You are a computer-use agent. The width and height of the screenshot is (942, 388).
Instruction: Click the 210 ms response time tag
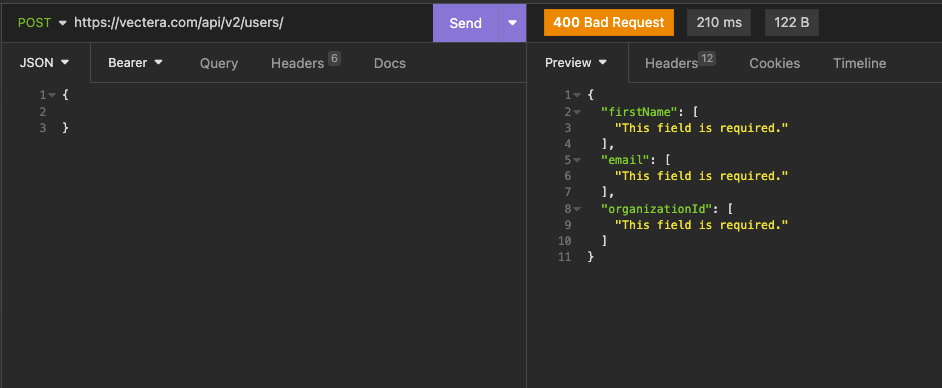(719, 23)
